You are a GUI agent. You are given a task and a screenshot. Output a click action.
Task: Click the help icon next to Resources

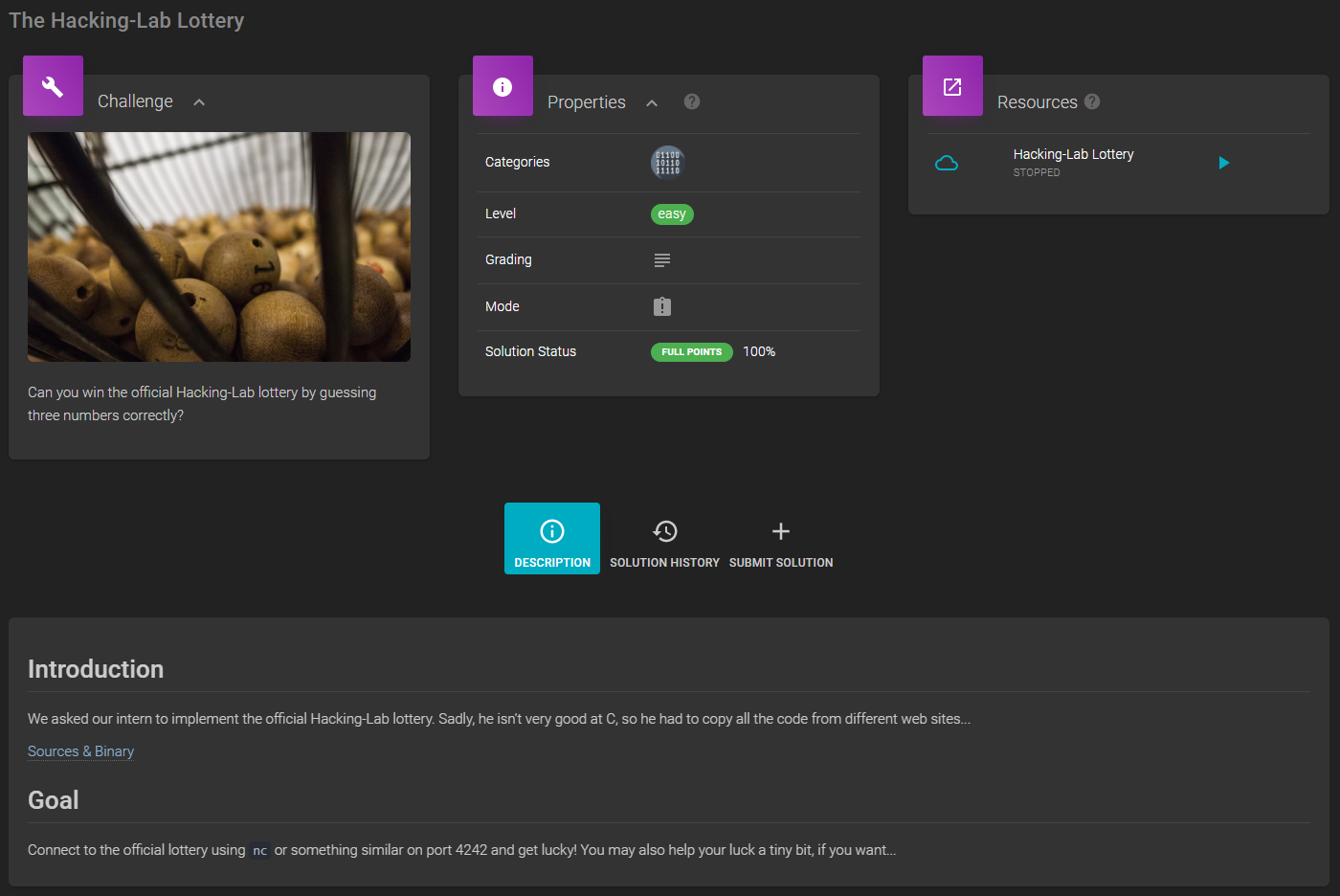coord(1092,101)
